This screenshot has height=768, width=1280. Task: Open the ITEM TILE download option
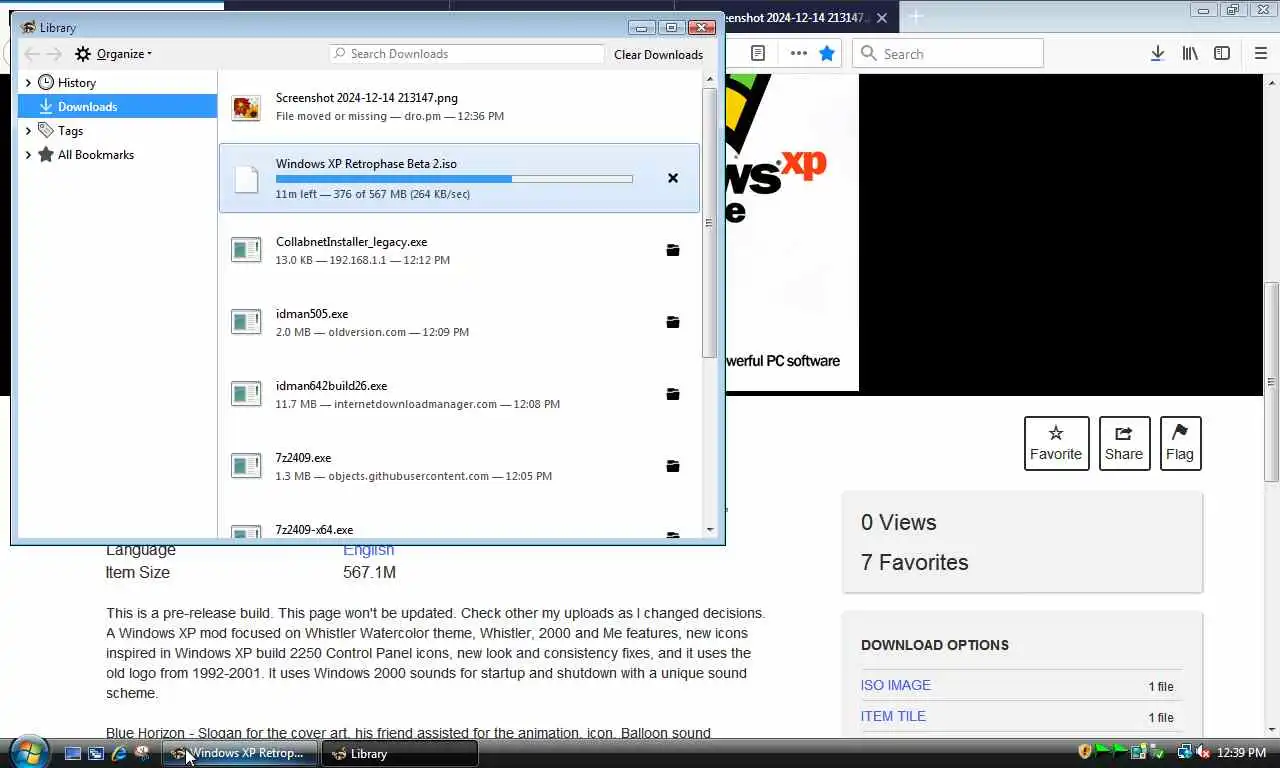coord(893,717)
